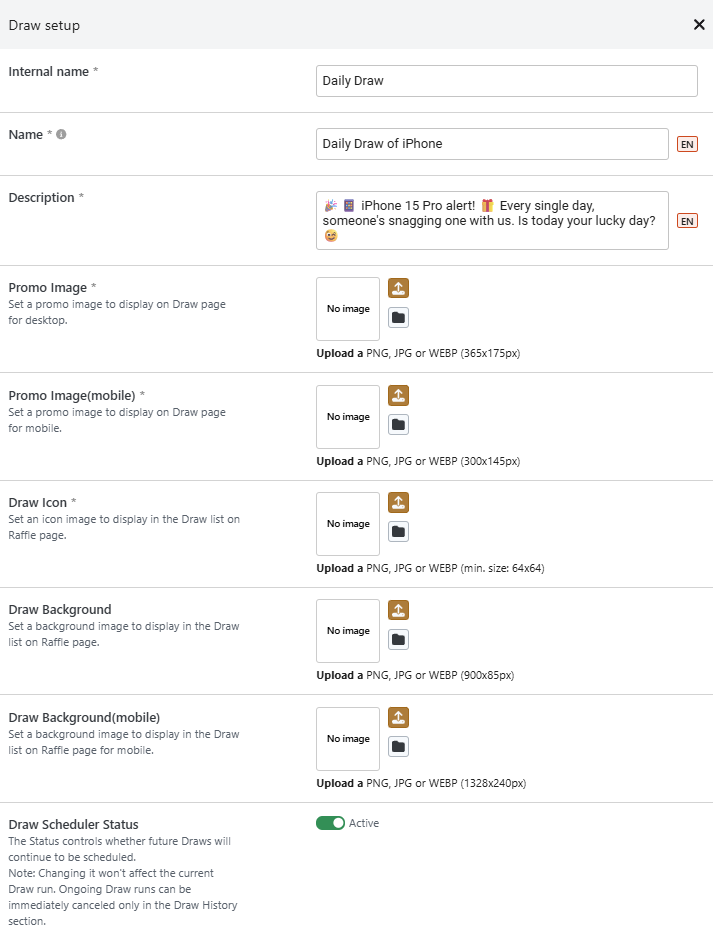Open EN language selector for Name field

[x=687, y=144]
